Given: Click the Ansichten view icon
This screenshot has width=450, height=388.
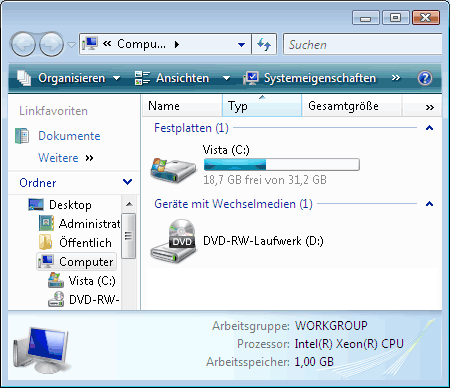Looking at the screenshot, I should [x=142, y=78].
